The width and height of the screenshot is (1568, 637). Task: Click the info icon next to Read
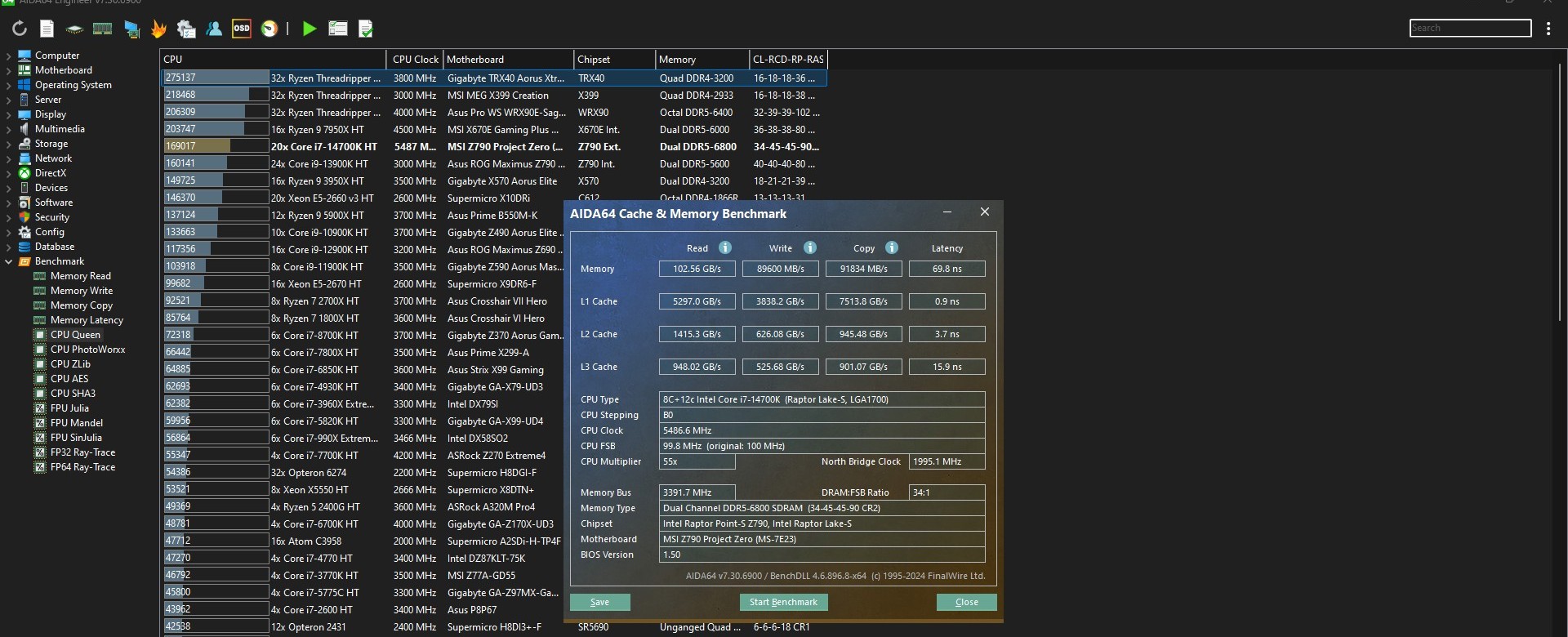click(725, 247)
